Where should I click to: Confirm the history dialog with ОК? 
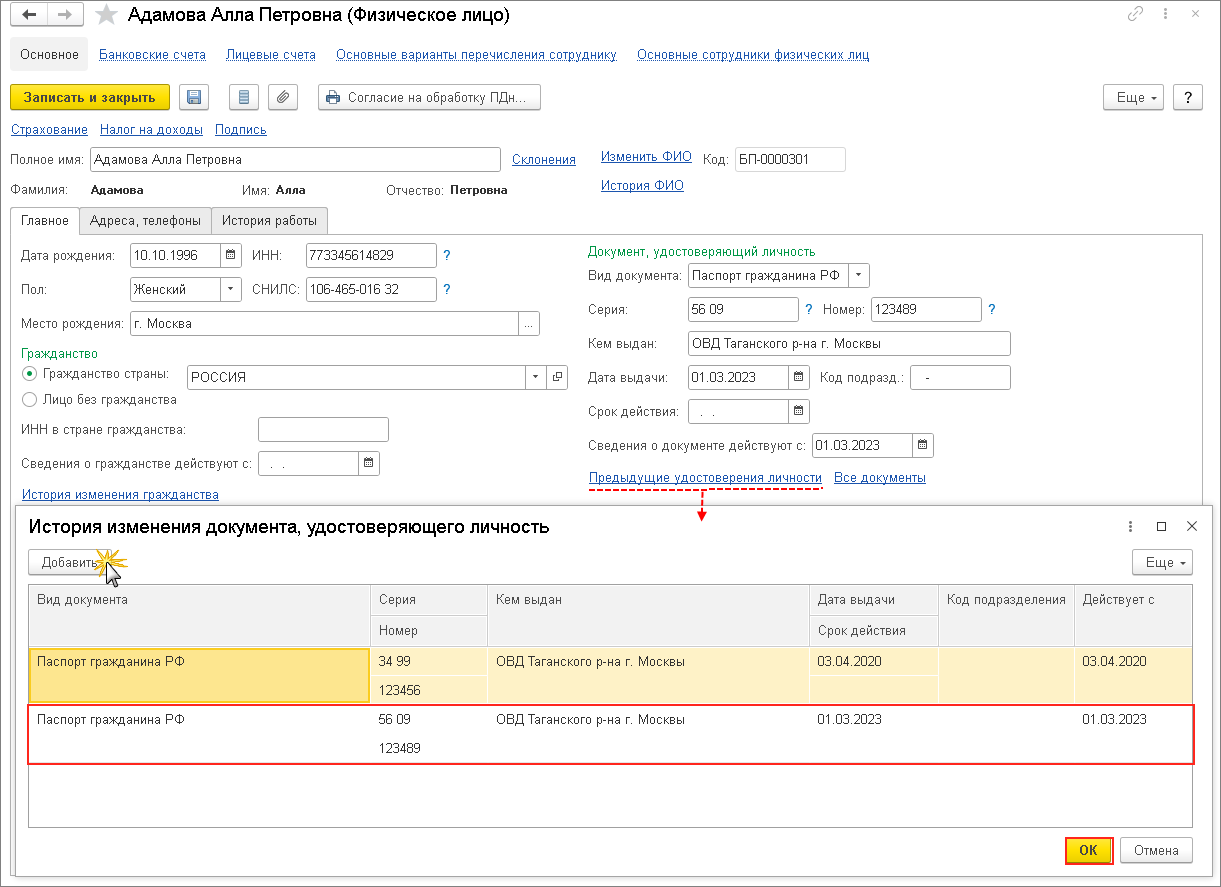(1088, 851)
